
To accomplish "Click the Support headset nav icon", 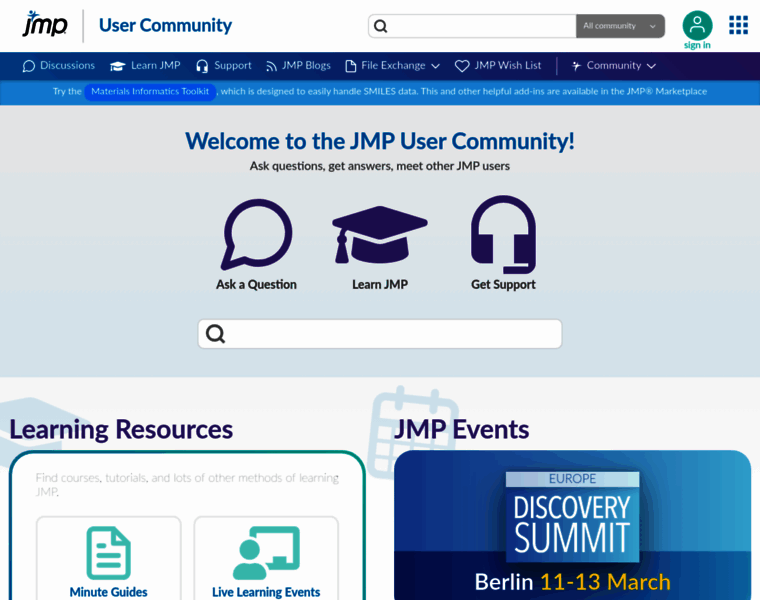I will coord(202,66).
